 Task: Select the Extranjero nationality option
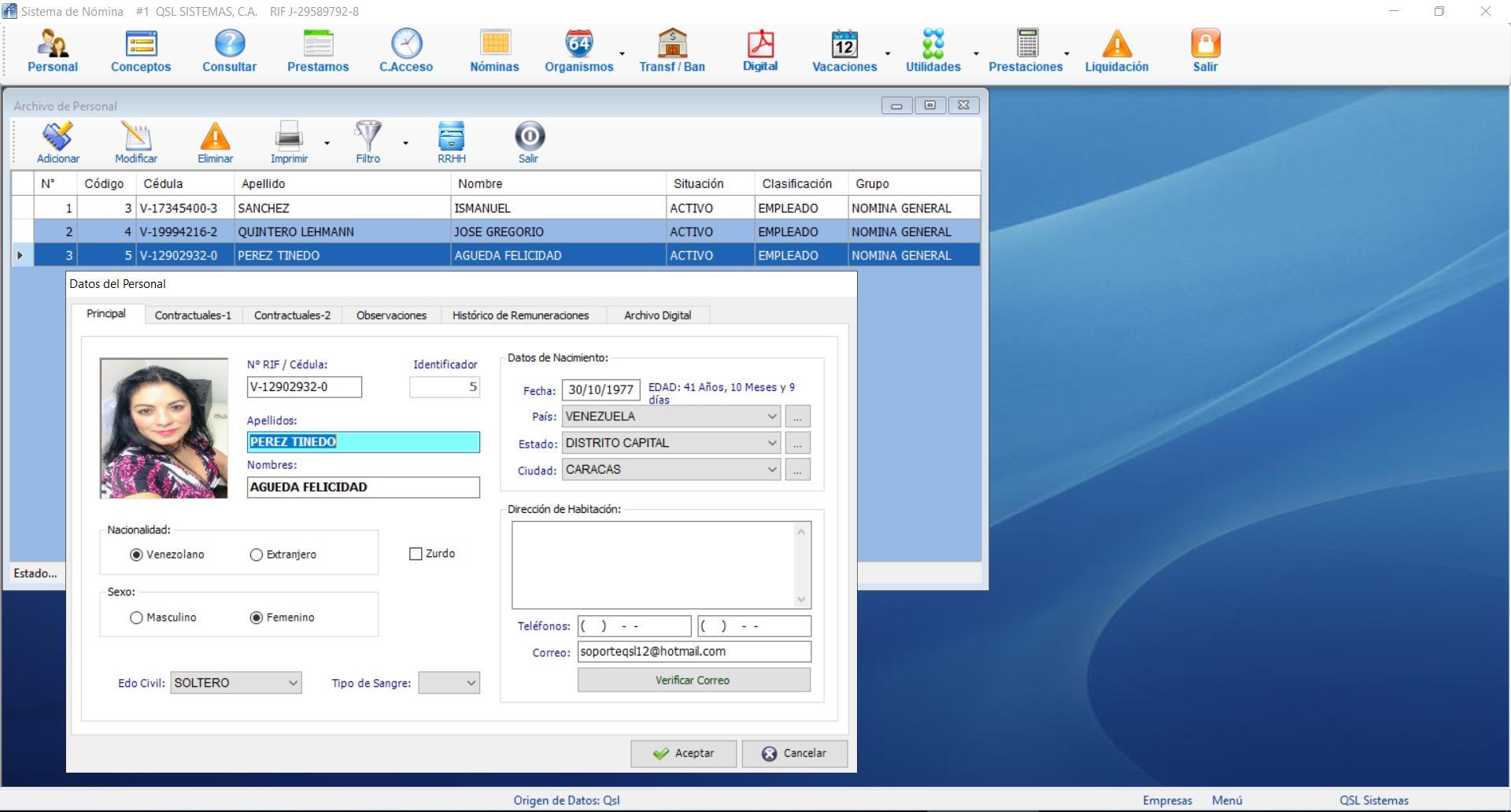tap(283, 555)
